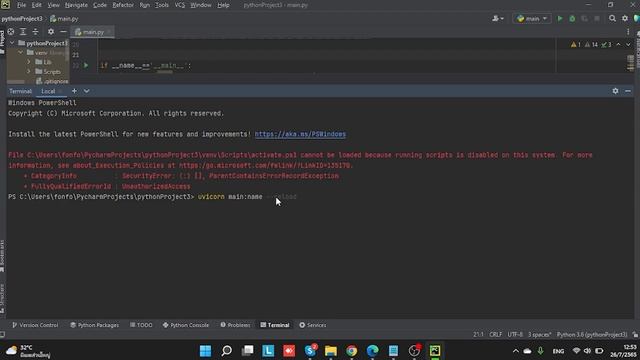The image size is (640, 360).
Task: Collapse the pythonProject3 folder
Action: coord(12,43)
